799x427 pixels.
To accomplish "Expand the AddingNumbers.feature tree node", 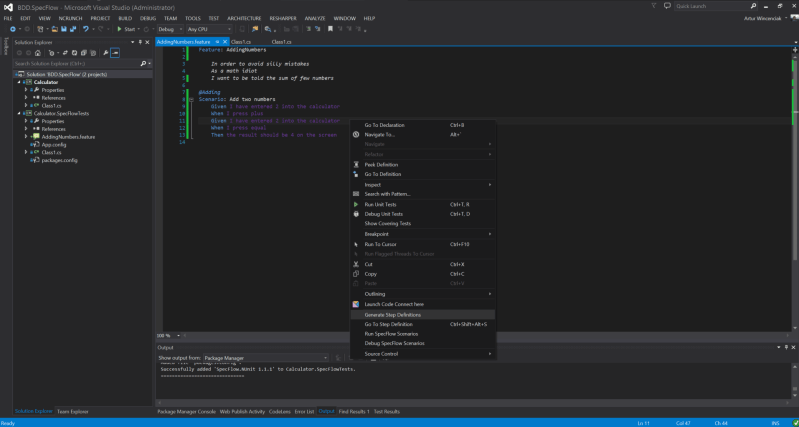I will 28,136.
